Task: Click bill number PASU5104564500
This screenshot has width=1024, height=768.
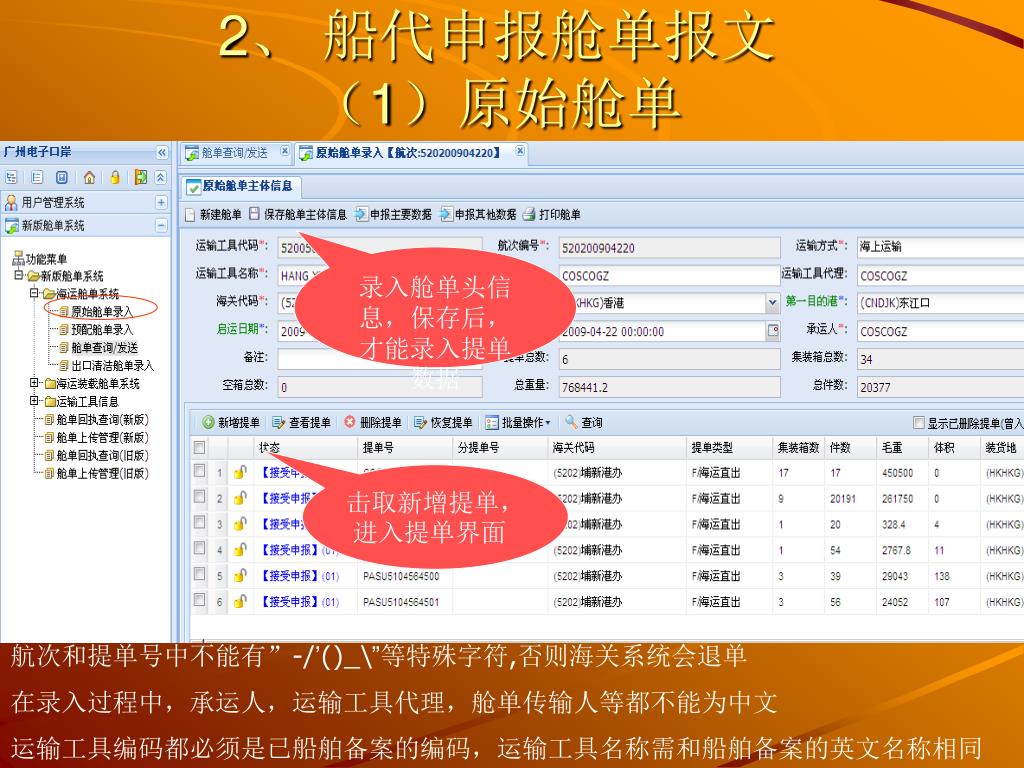Action: click(401, 576)
